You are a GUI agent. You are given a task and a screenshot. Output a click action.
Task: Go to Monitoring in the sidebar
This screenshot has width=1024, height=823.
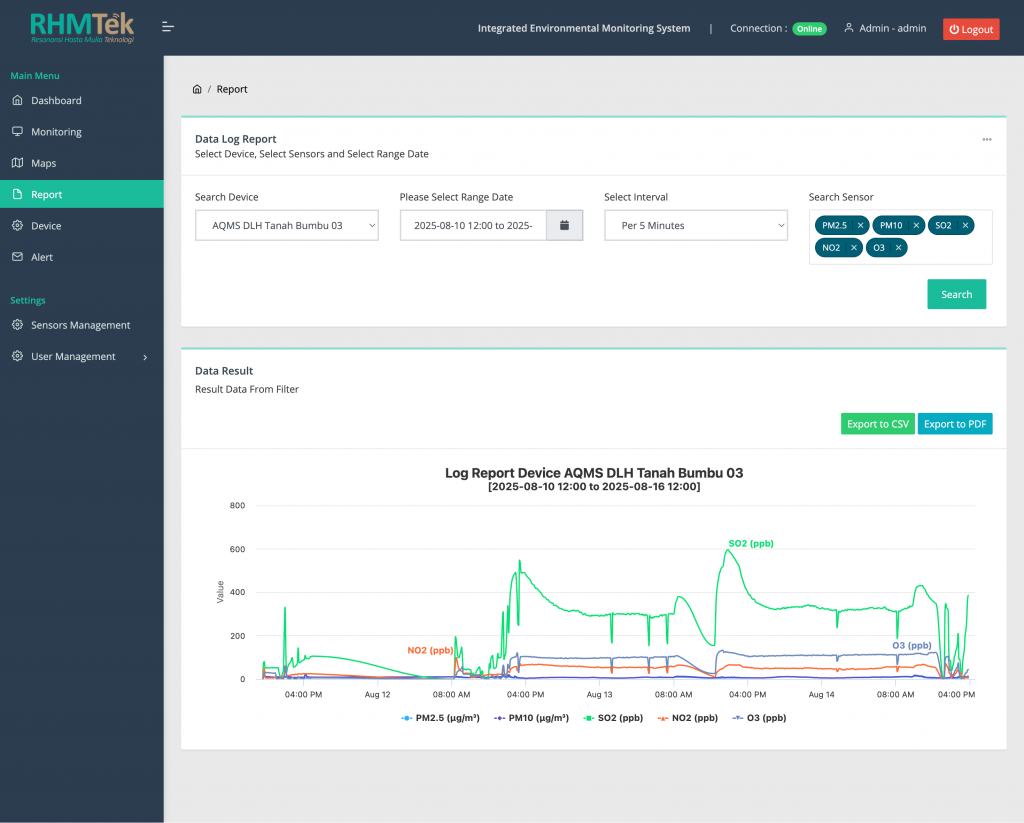[56, 132]
